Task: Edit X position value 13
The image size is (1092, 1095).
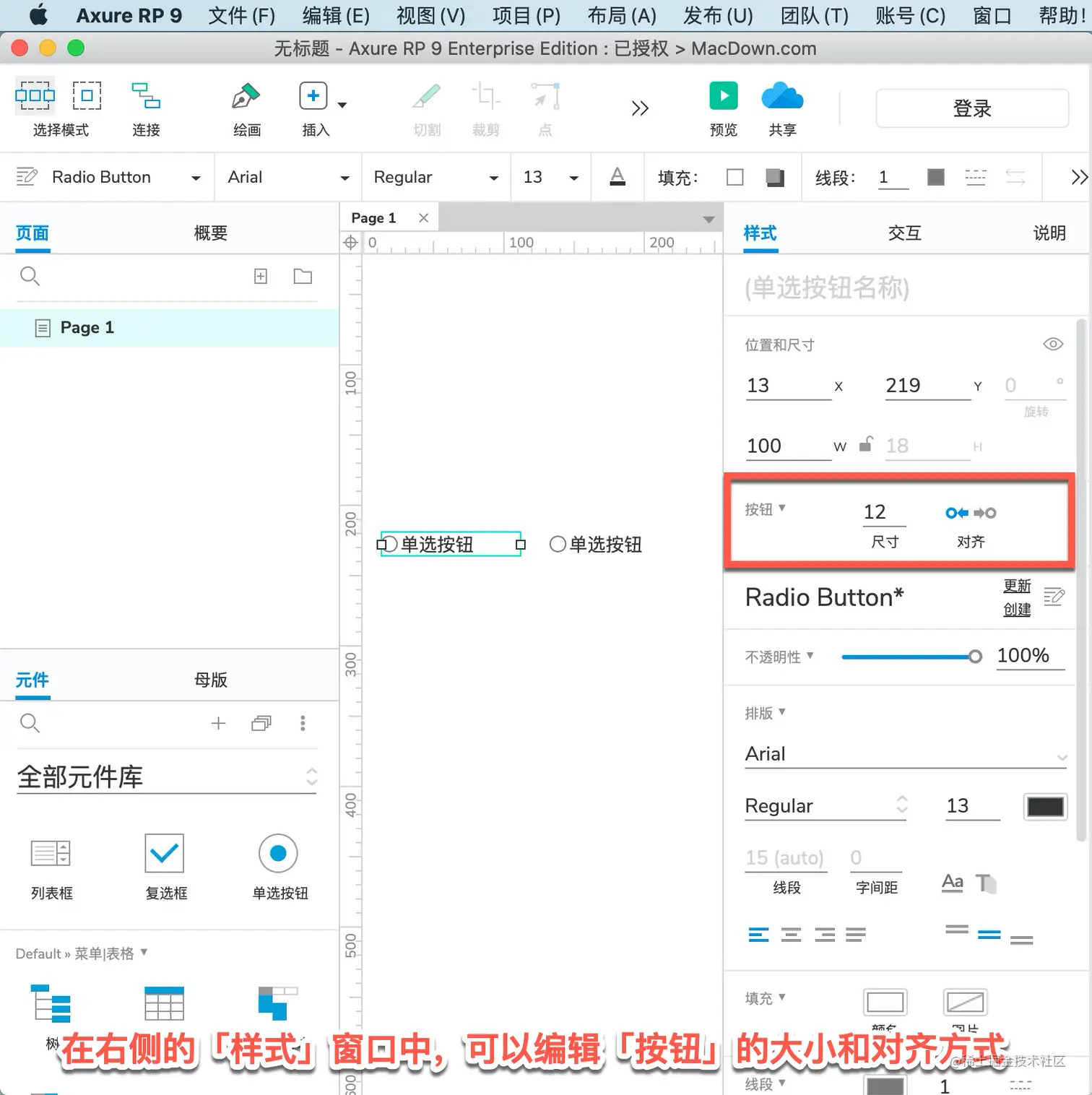Action: click(788, 386)
